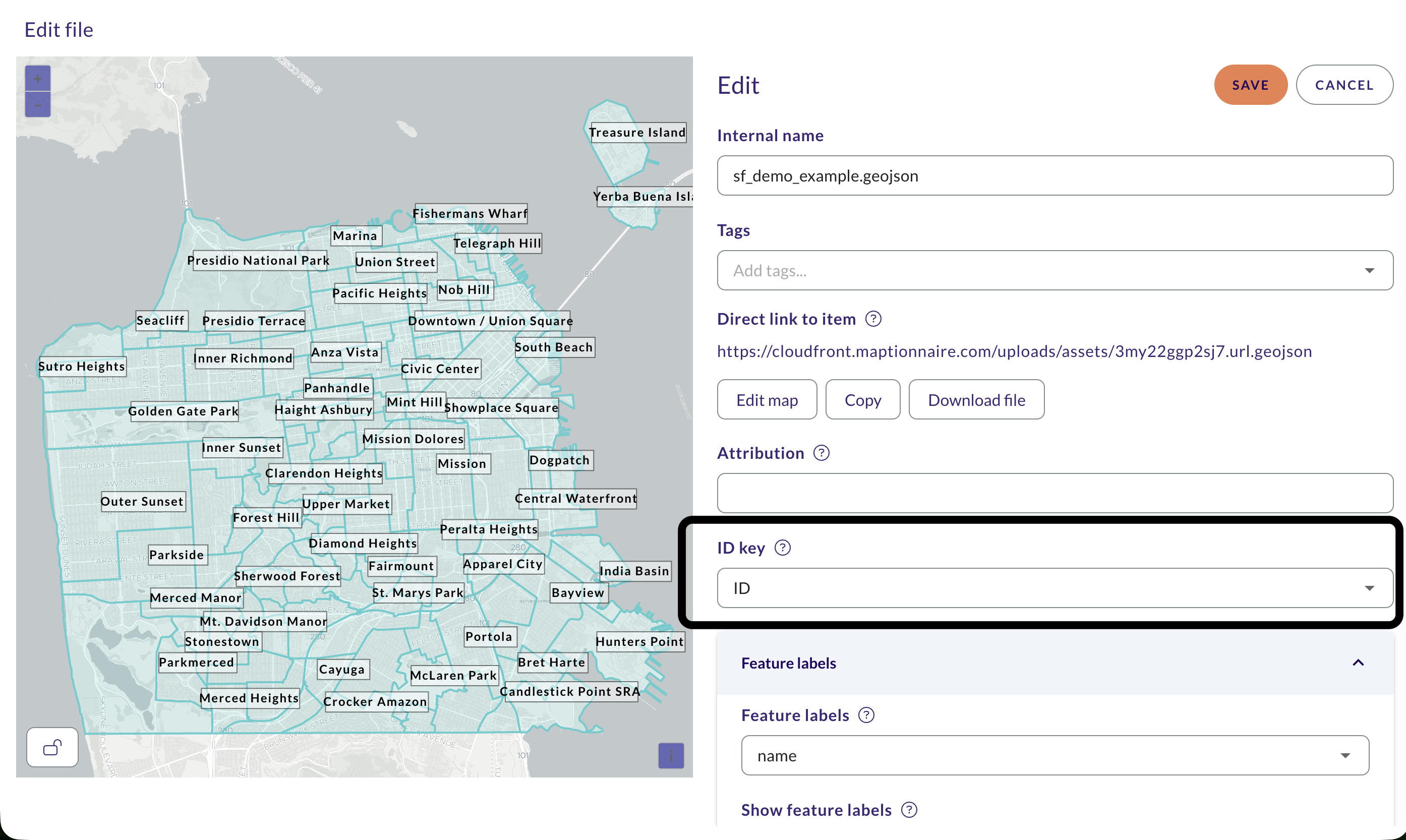Open the Feature labels name dropdown
This screenshot has width=1406, height=840.
[1055, 756]
